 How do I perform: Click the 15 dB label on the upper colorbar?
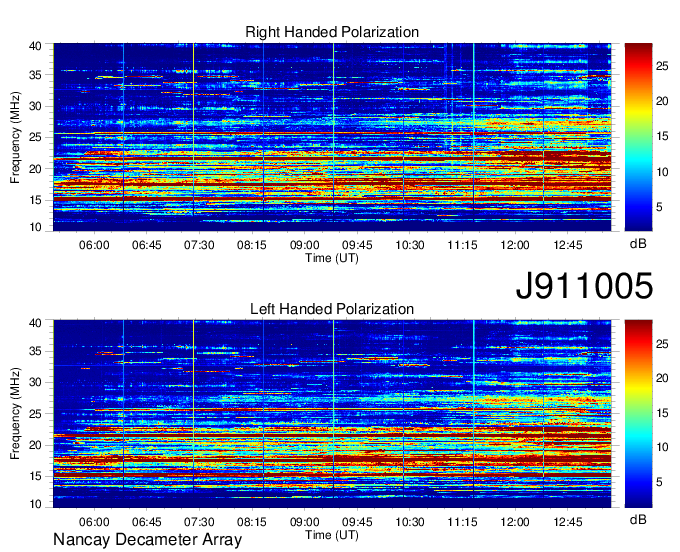[662, 137]
